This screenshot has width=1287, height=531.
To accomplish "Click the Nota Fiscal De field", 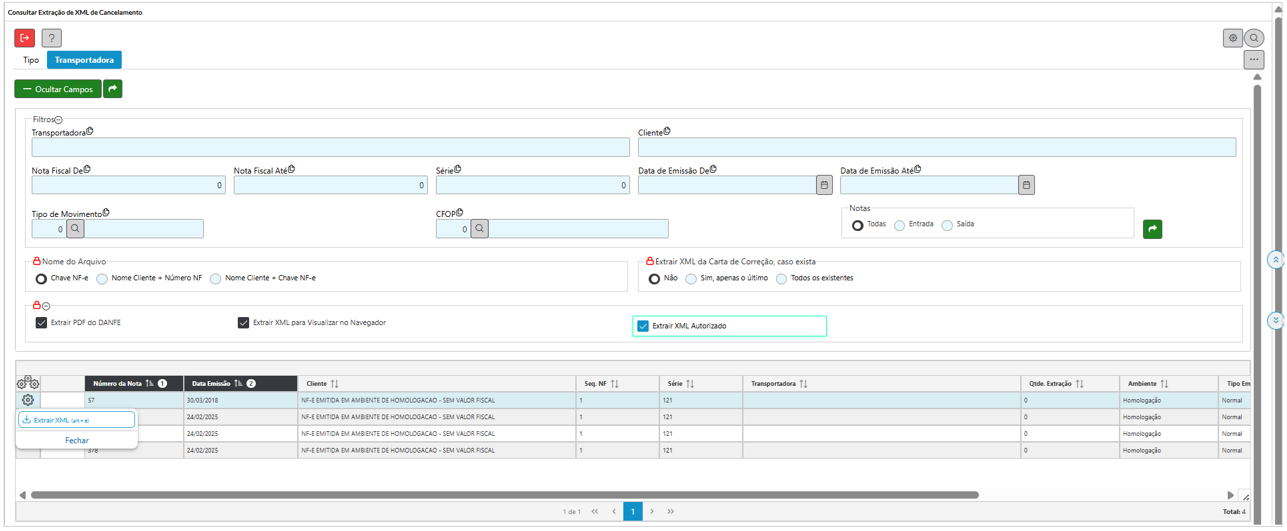I will point(128,185).
